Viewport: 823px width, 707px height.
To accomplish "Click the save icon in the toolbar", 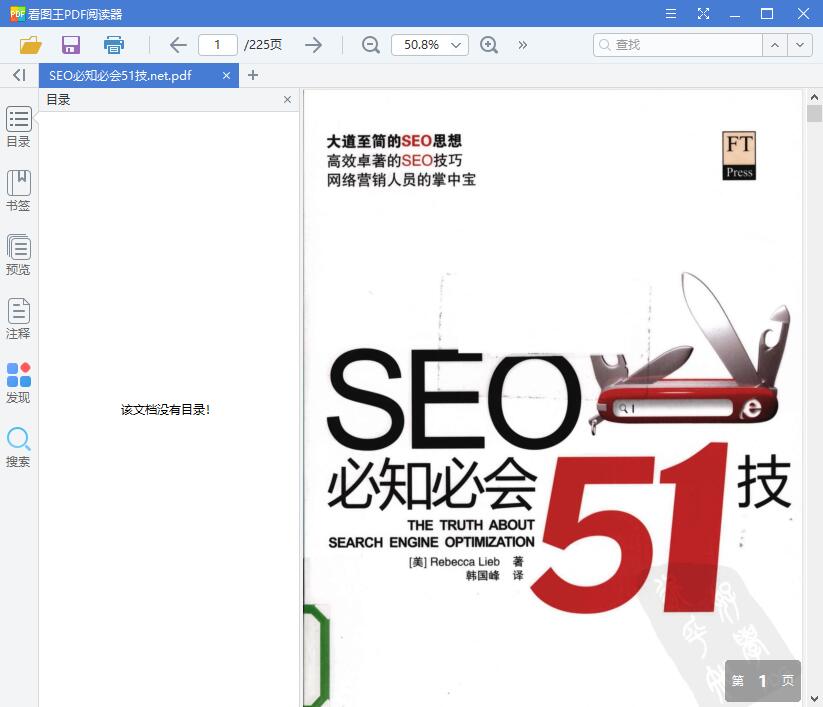I will 70,45.
